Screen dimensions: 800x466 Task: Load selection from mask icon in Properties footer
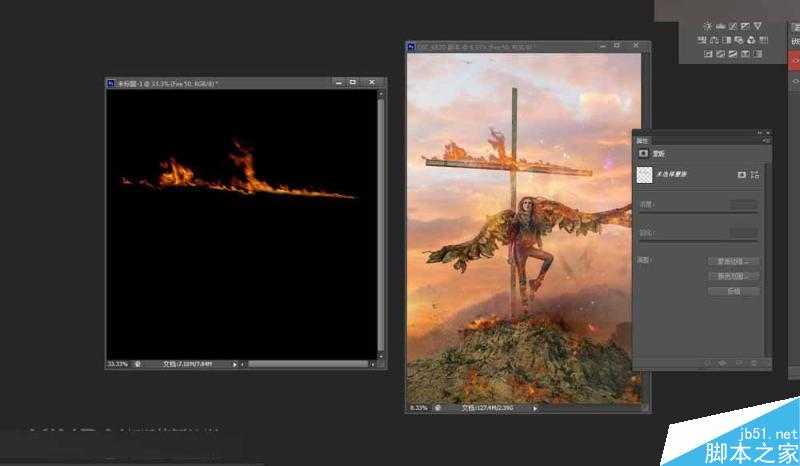[x=708, y=363]
